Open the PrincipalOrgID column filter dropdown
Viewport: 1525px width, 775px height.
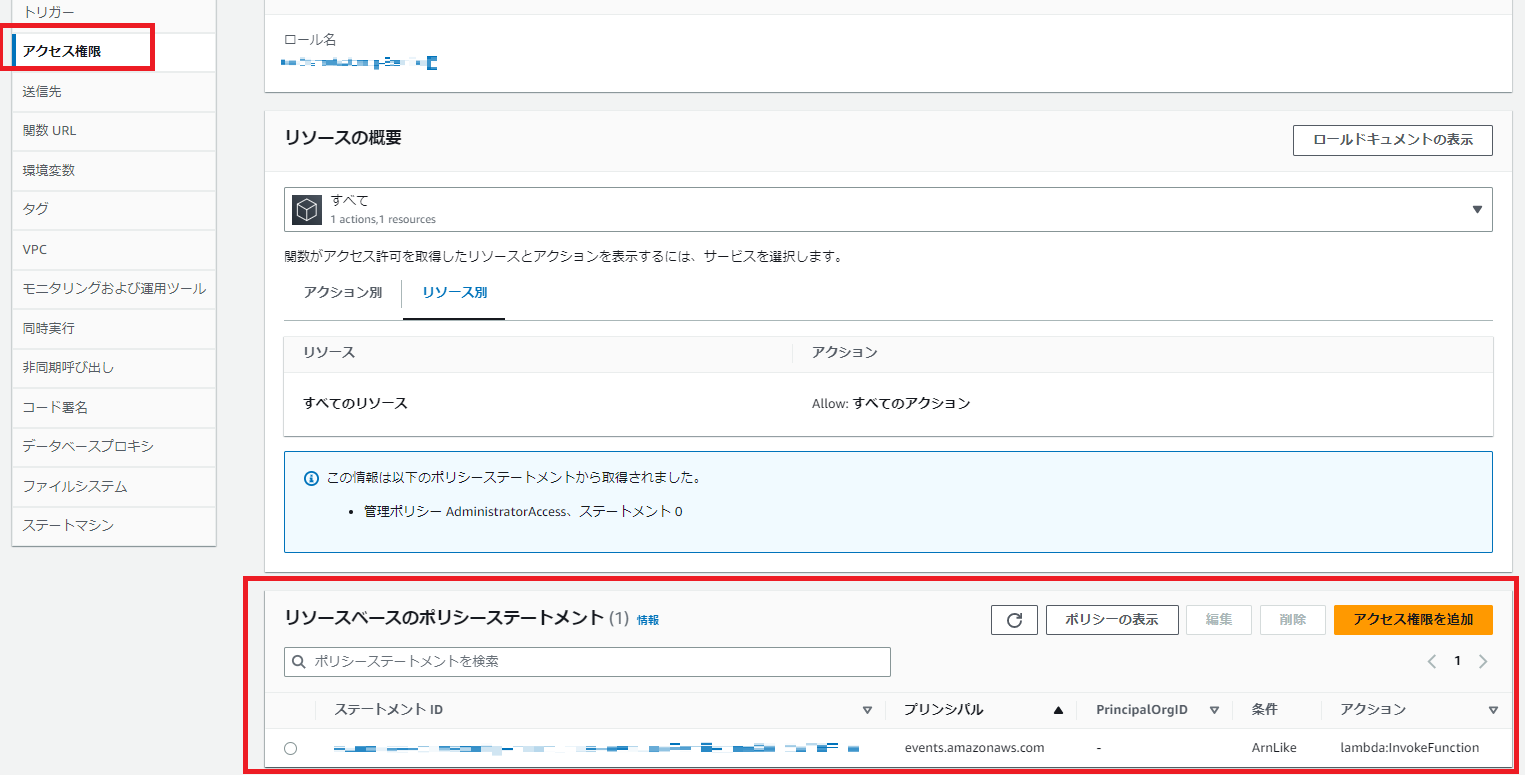coord(1215,709)
